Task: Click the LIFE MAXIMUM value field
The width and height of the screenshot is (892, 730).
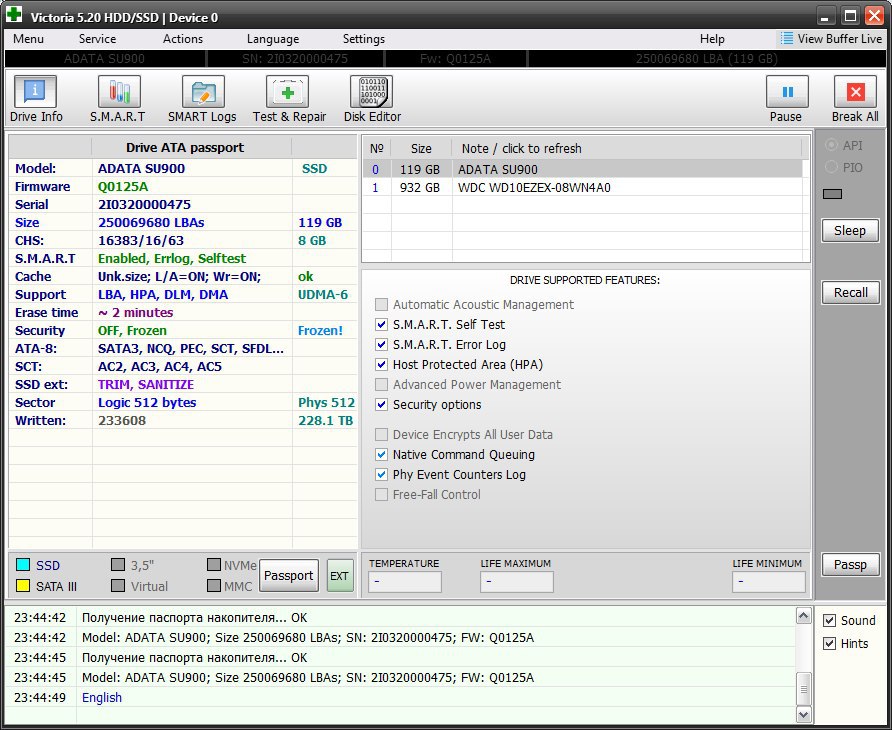Action: 517,581
